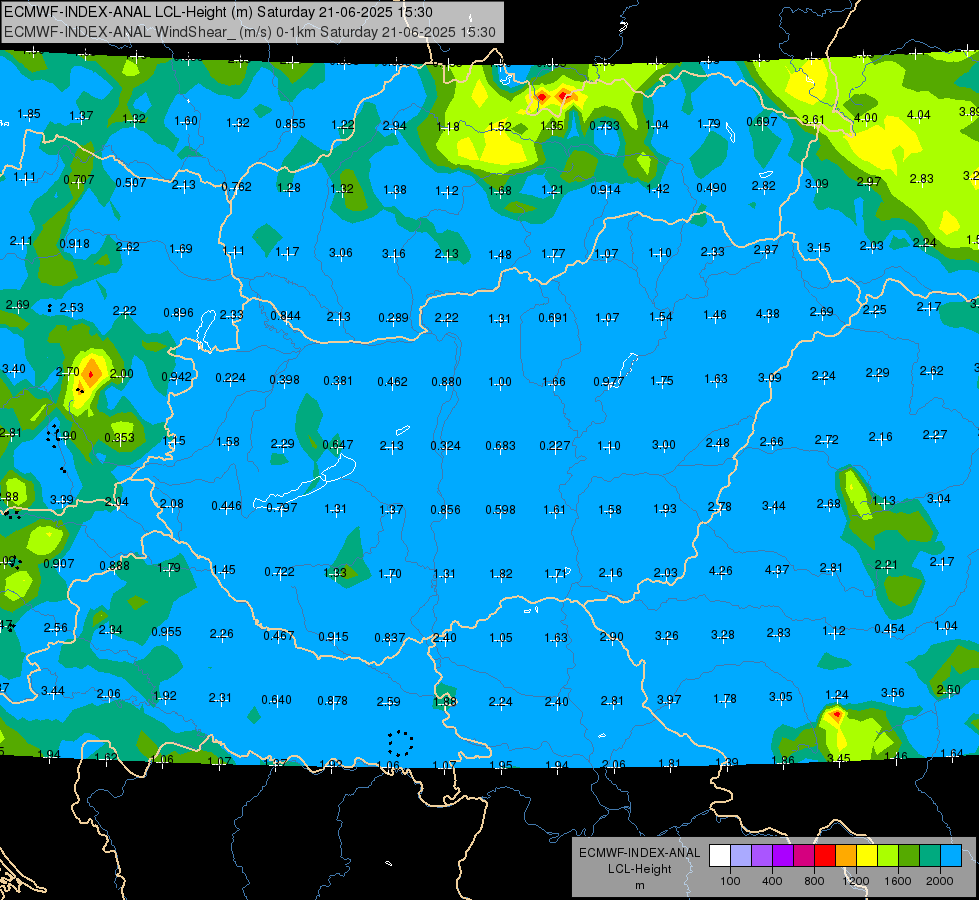Click the wind shear value 3.56
The width and height of the screenshot is (979, 900).
point(892,692)
